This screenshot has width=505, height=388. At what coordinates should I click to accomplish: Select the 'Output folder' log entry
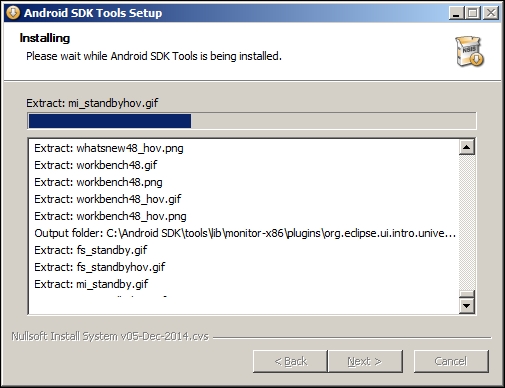coord(245,233)
